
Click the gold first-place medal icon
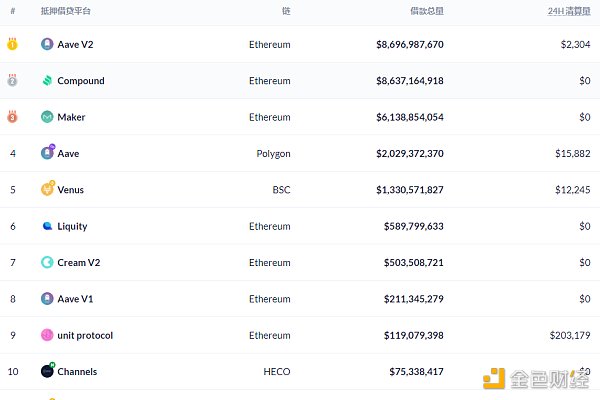click(x=12, y=44)
